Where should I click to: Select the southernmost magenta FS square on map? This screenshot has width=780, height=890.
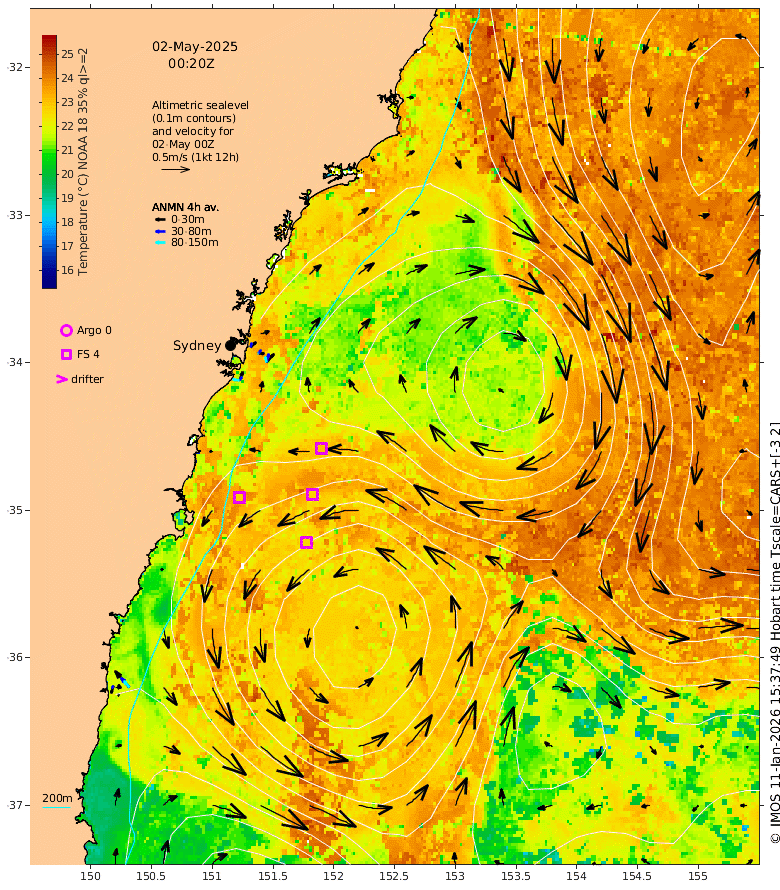pos(307,543)
